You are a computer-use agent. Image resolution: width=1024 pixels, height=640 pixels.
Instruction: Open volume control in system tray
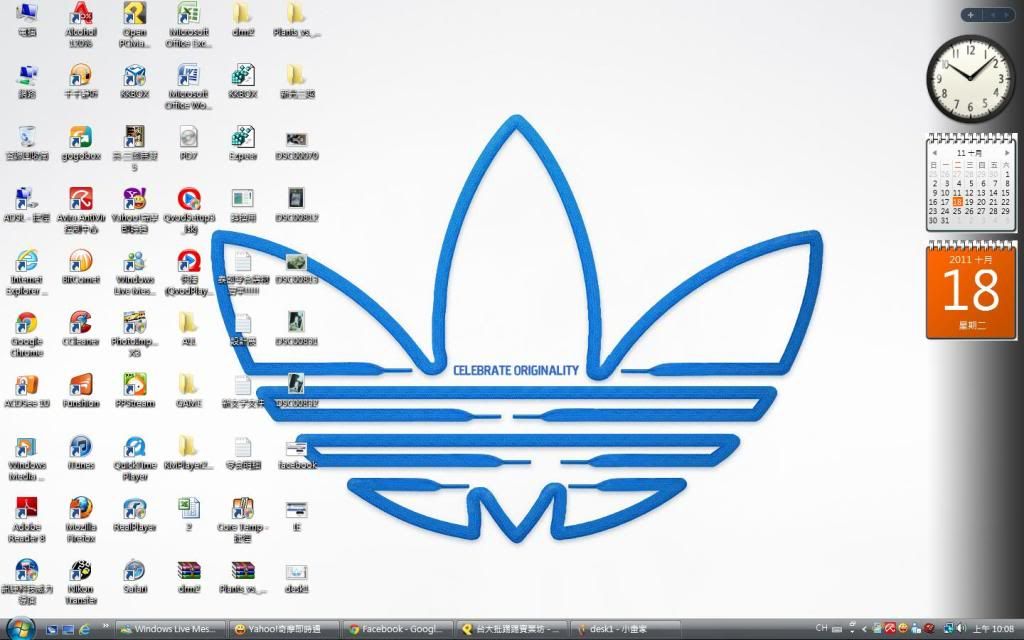tap(960, 628)
